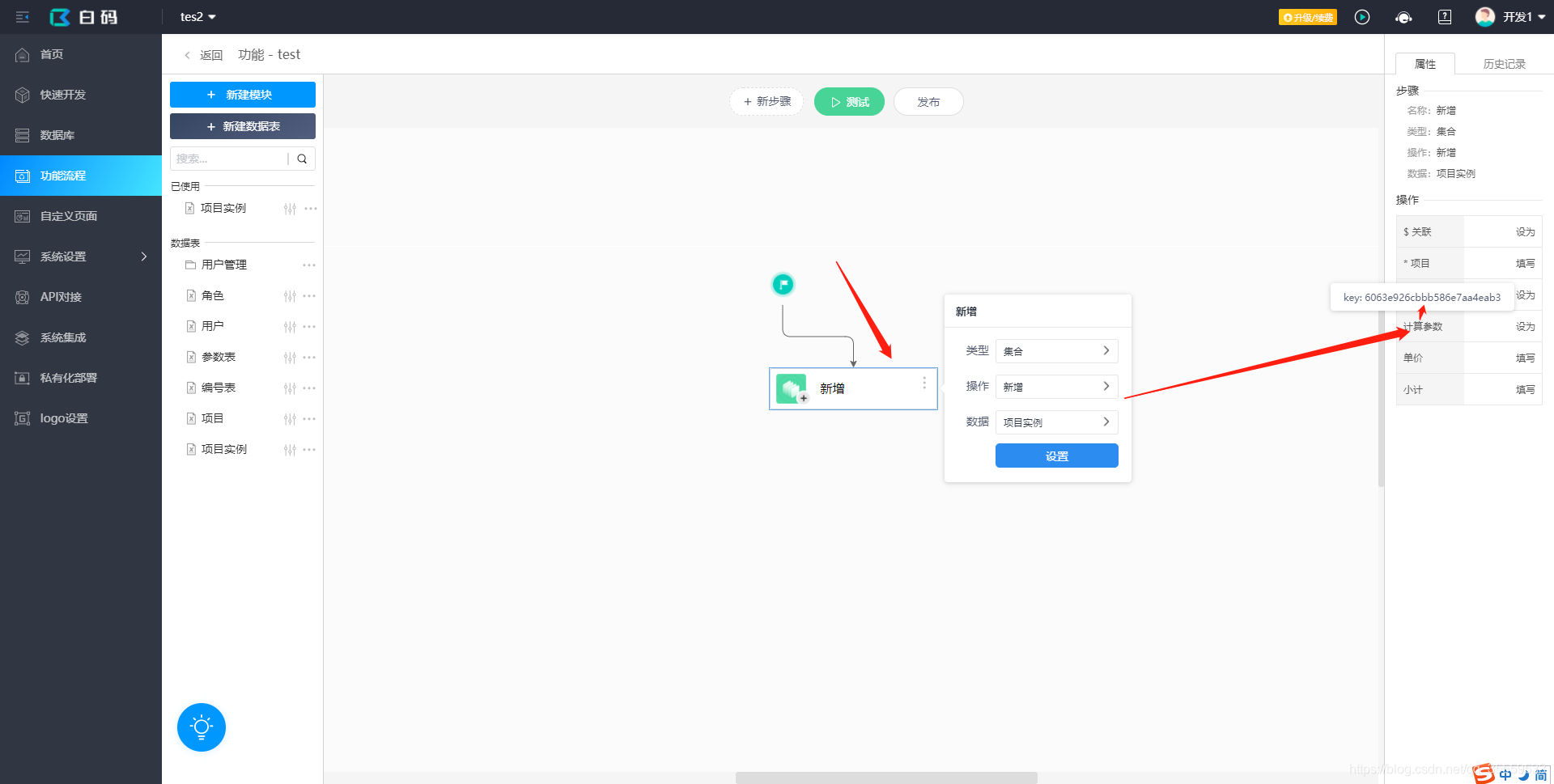Open more options for 角色 table

pos(309,296)
